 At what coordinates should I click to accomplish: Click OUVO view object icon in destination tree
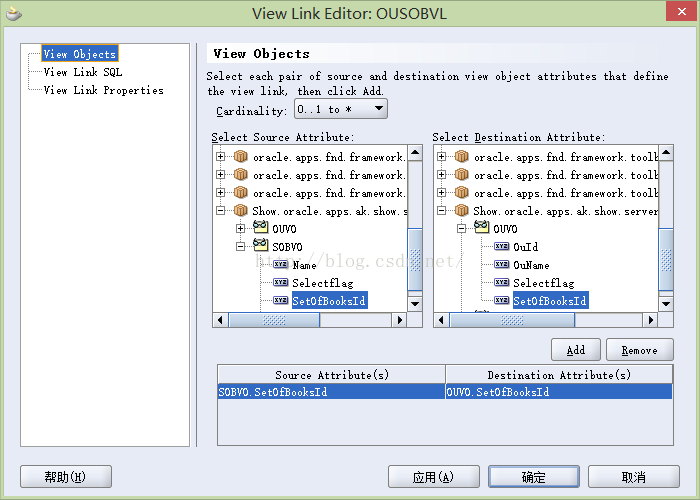pos(482,227)
